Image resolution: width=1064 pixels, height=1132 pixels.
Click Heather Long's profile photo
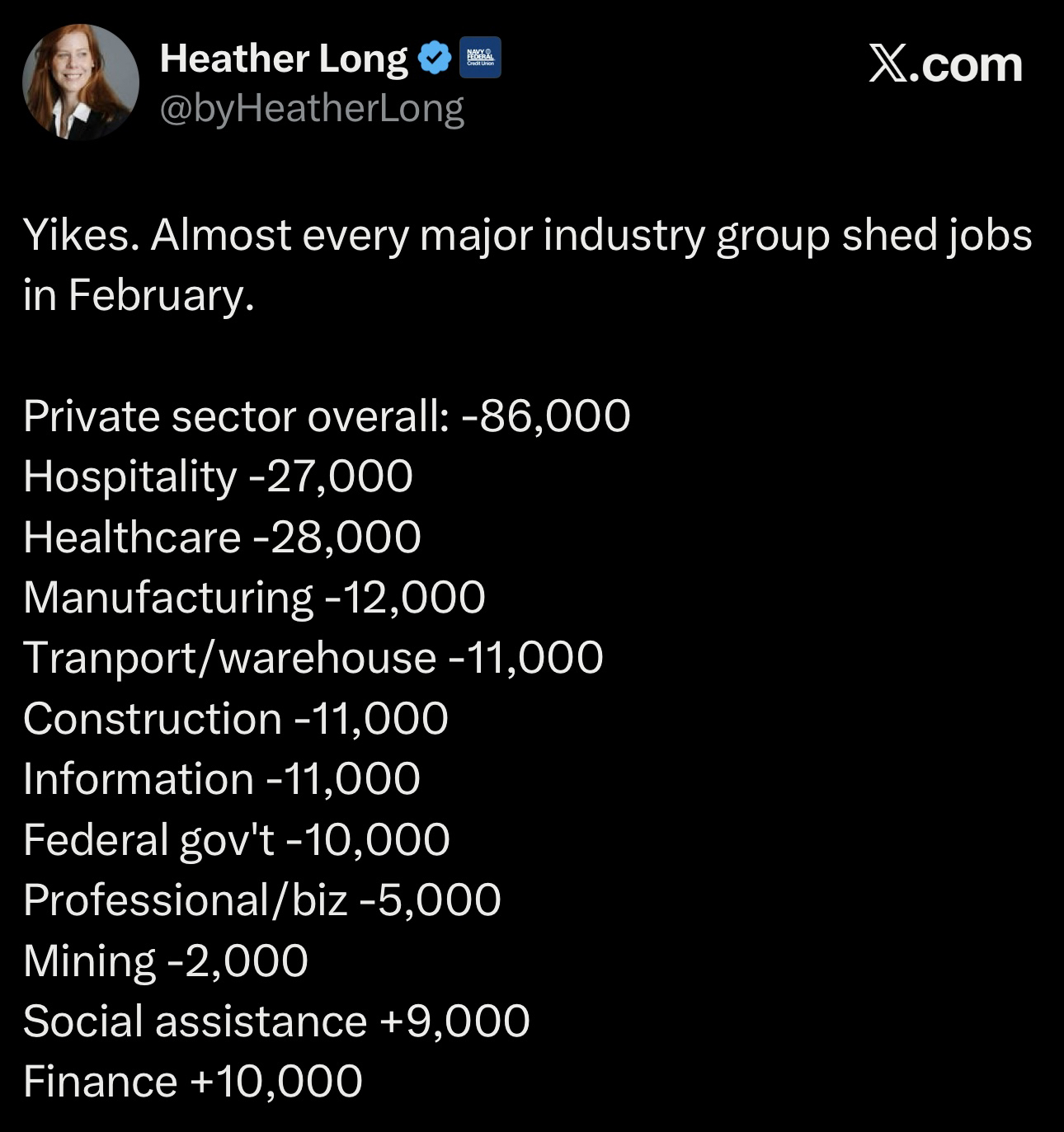coord(80,82)
